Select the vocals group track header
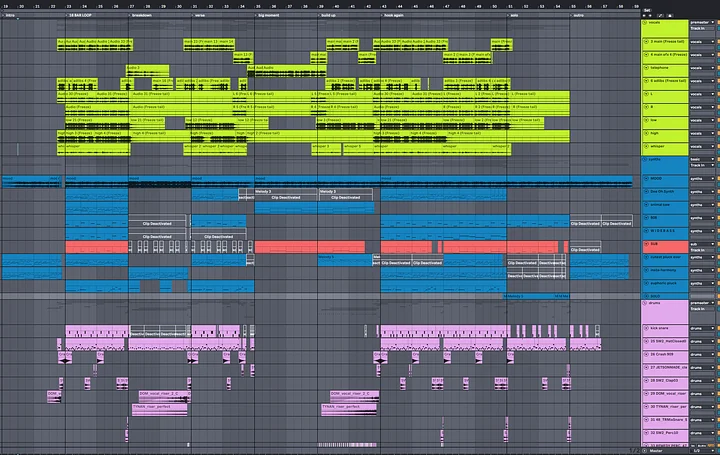The width and height of the screenshot is (720, 455). (664, 28)
